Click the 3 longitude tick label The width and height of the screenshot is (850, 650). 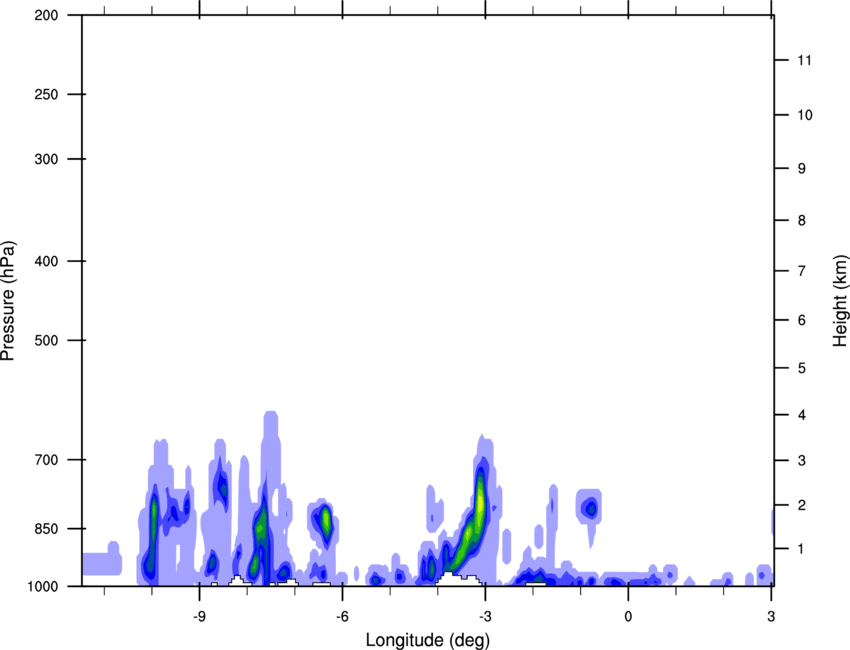[771, 616]
